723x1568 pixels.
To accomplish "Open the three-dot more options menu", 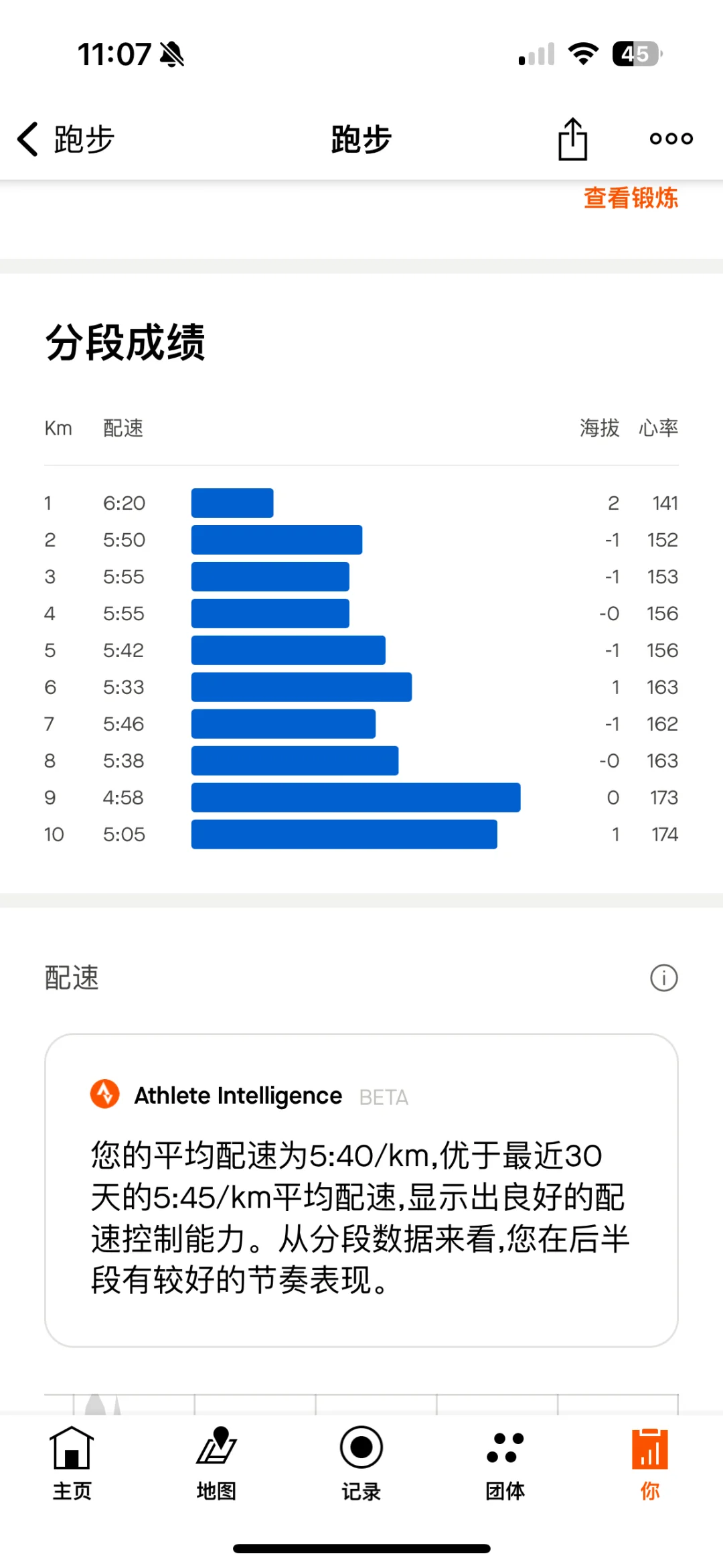I will point(671,139).
